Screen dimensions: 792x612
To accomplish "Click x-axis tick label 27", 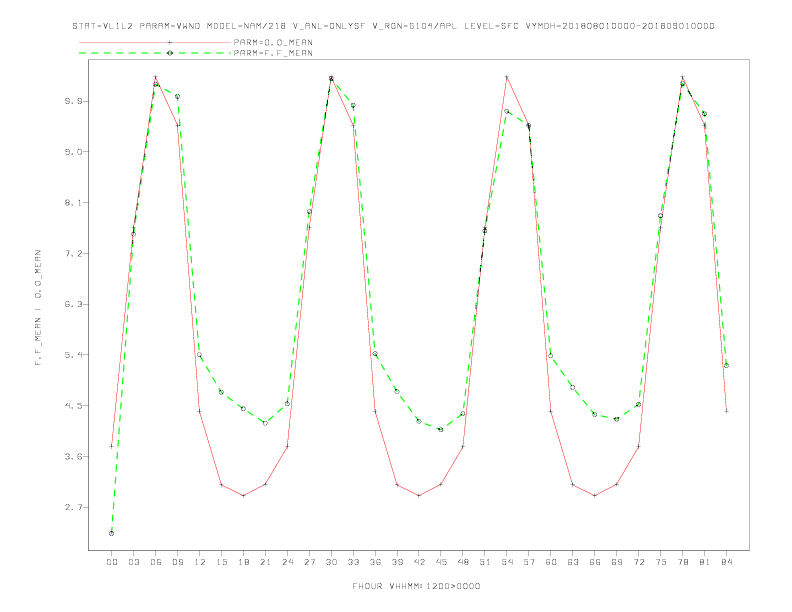I will point(309,562).
